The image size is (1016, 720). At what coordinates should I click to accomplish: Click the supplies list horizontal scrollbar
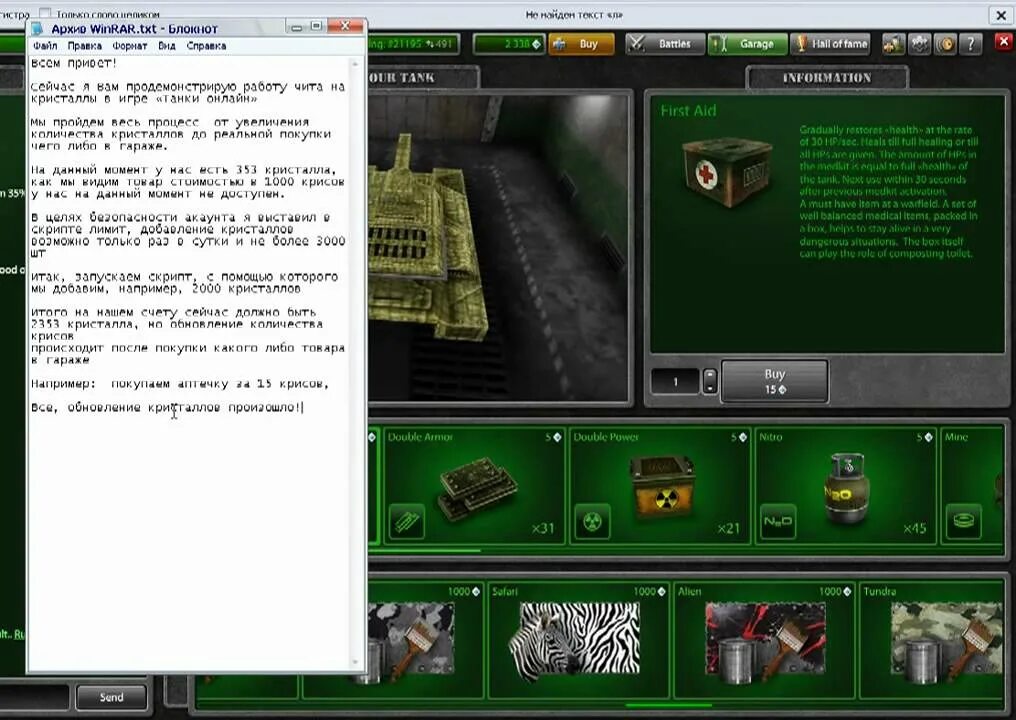[424, 551]
